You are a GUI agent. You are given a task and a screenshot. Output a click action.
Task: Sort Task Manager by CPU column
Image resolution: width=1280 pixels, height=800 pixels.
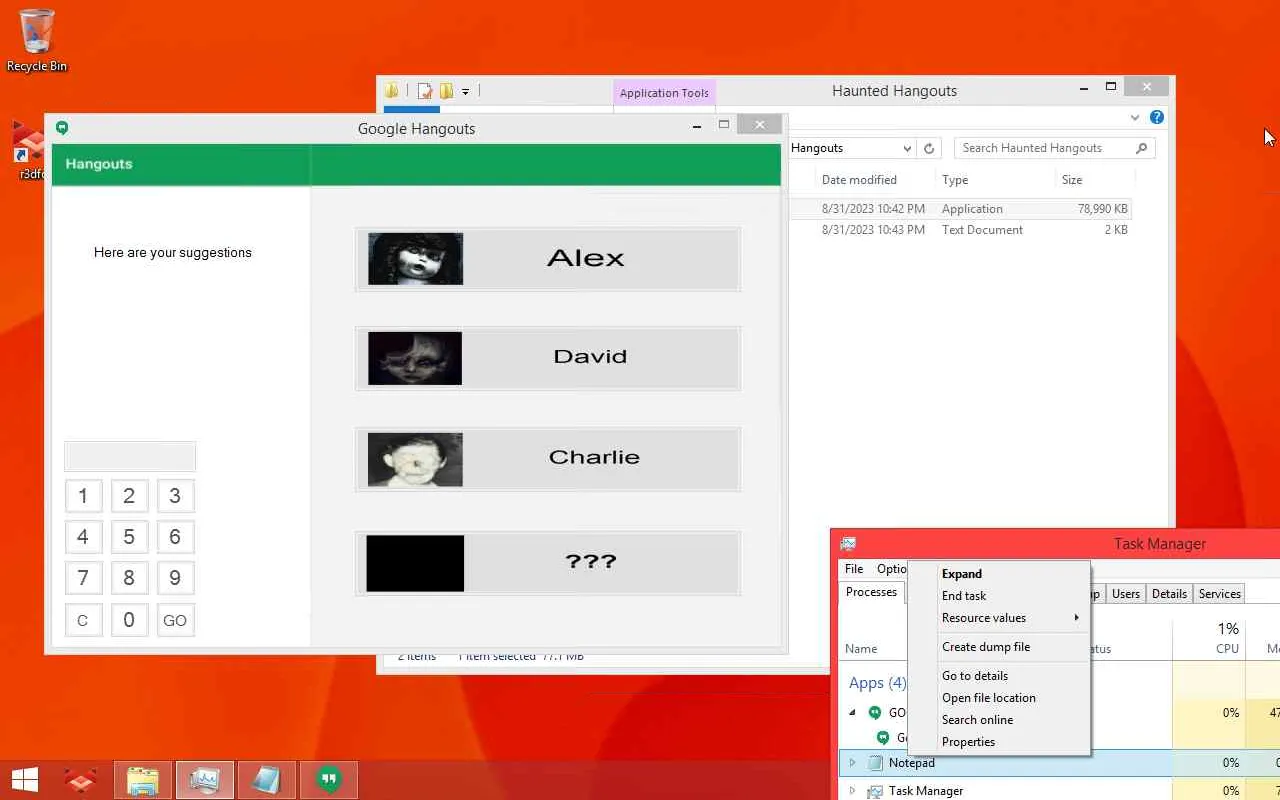[x=1208, y=638]
